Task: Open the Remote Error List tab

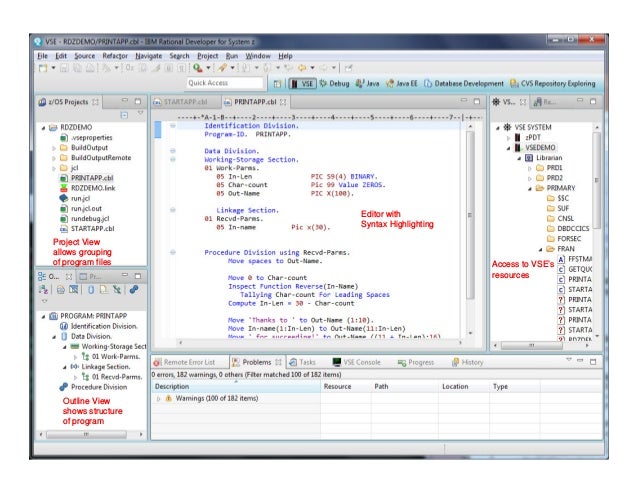Action: tap(184, 362)
